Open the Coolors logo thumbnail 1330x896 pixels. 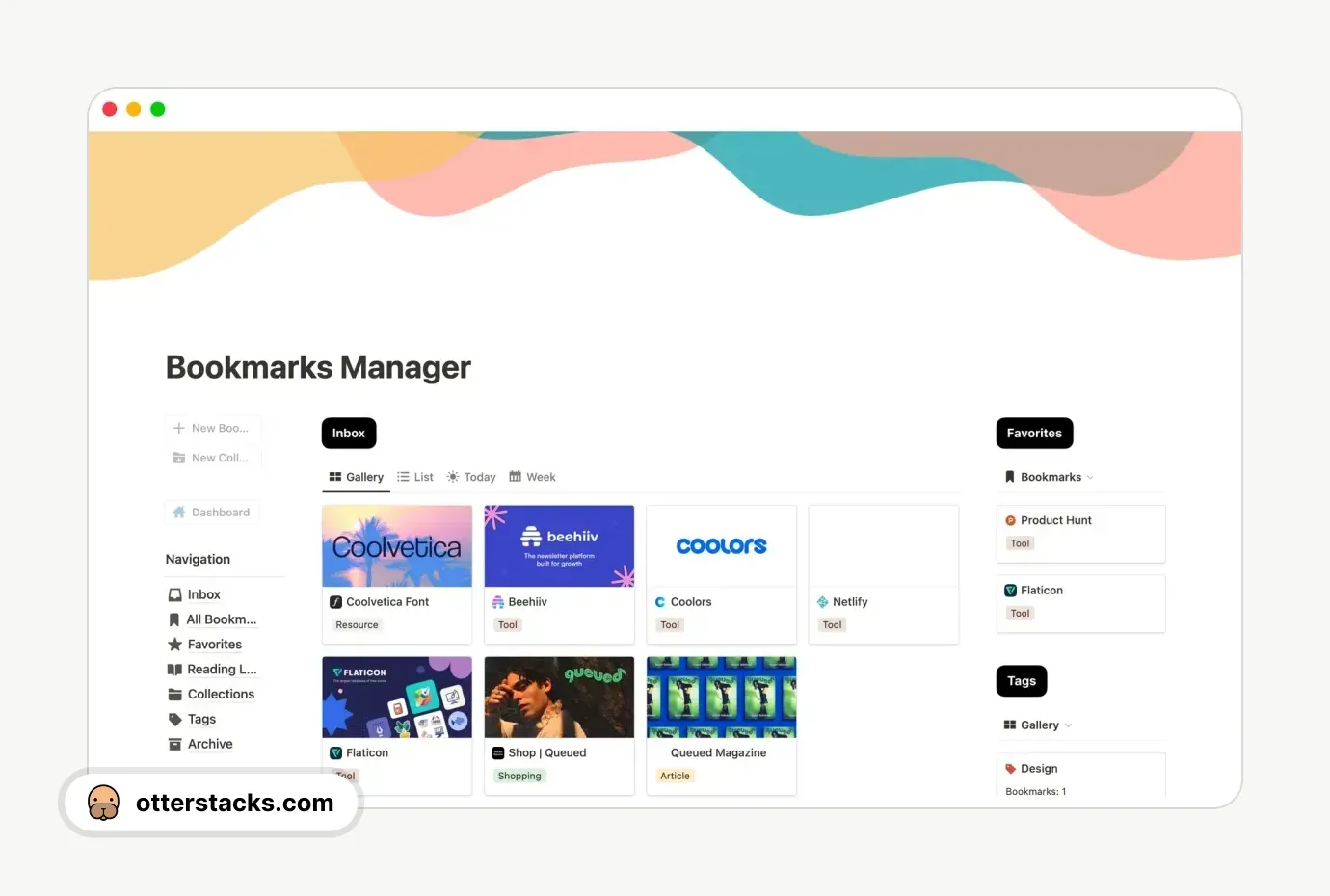pyautogui.click(x=722, y=546)
